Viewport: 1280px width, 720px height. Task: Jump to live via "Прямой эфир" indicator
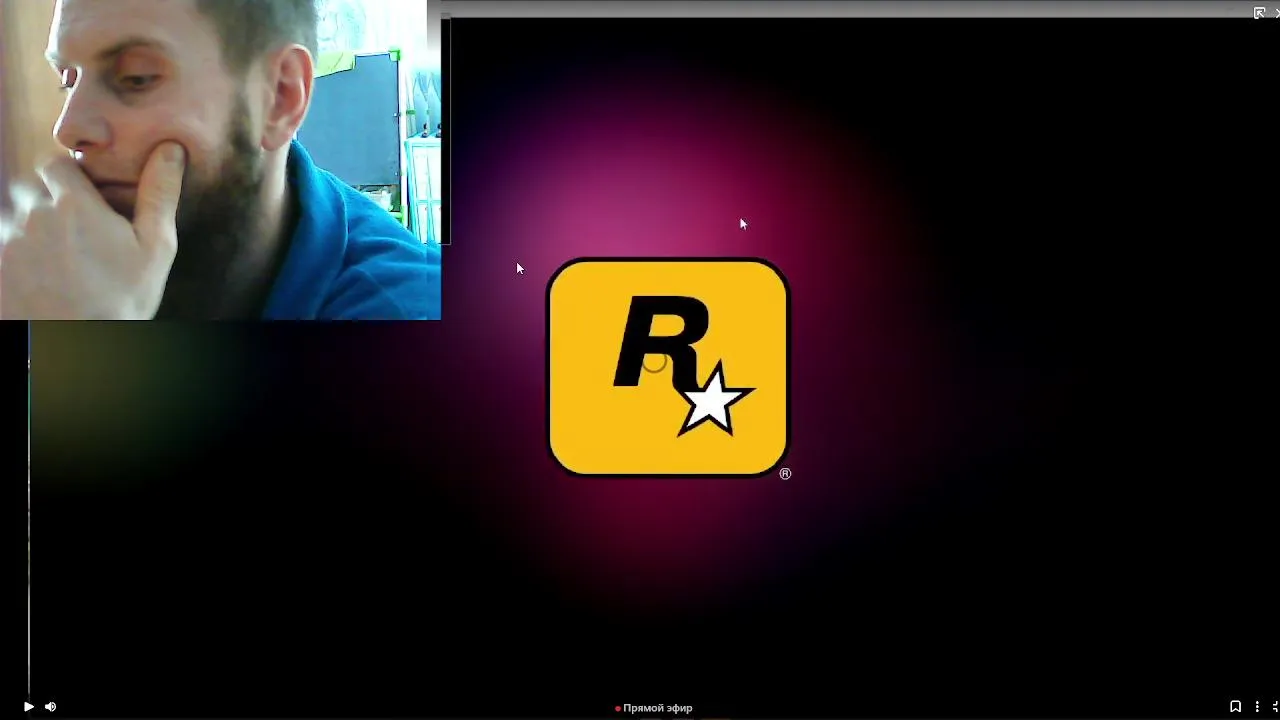pyautogui.click(x=654, y=708)
